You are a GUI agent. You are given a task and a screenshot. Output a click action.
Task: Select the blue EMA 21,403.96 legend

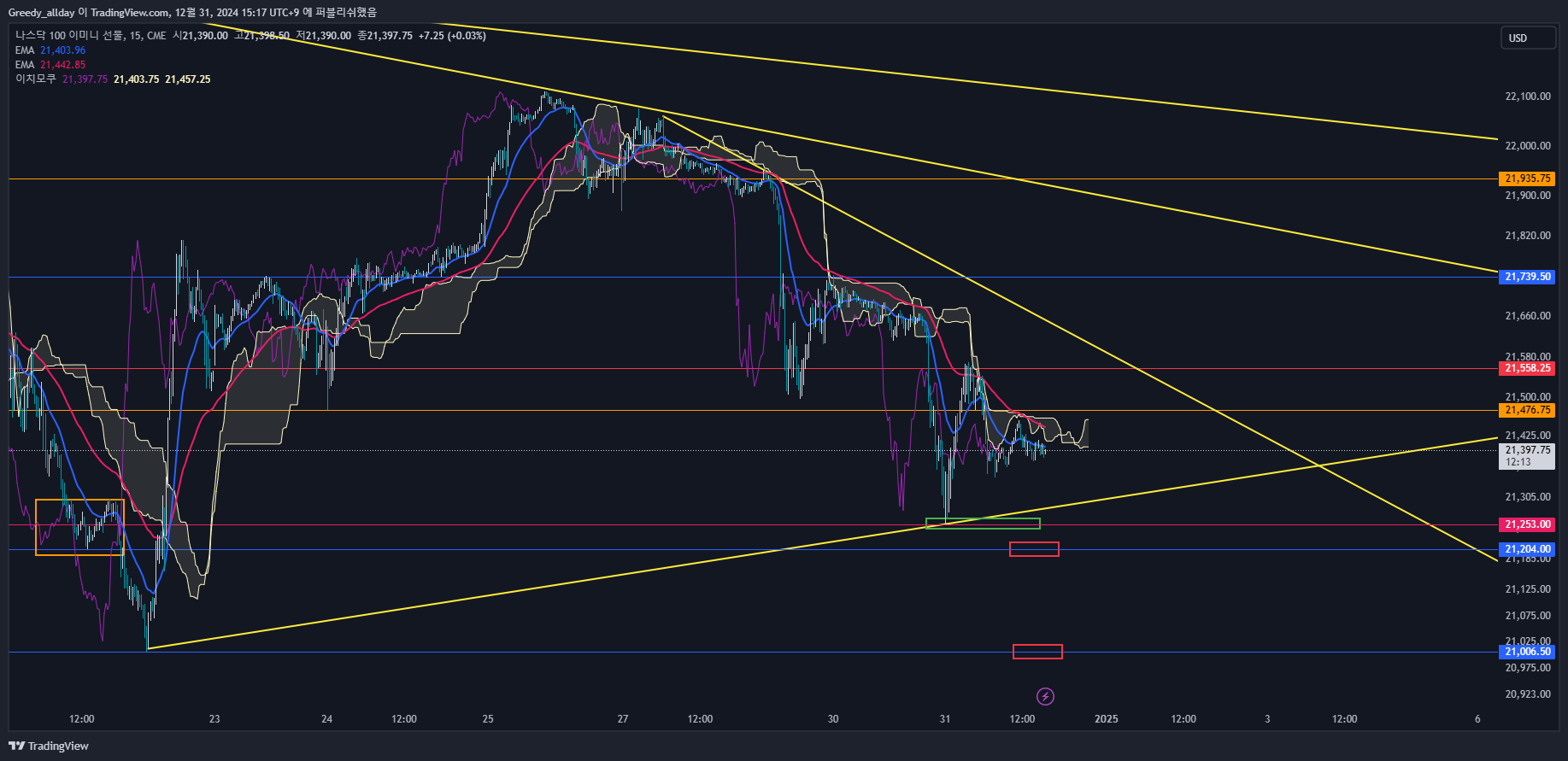50,50
